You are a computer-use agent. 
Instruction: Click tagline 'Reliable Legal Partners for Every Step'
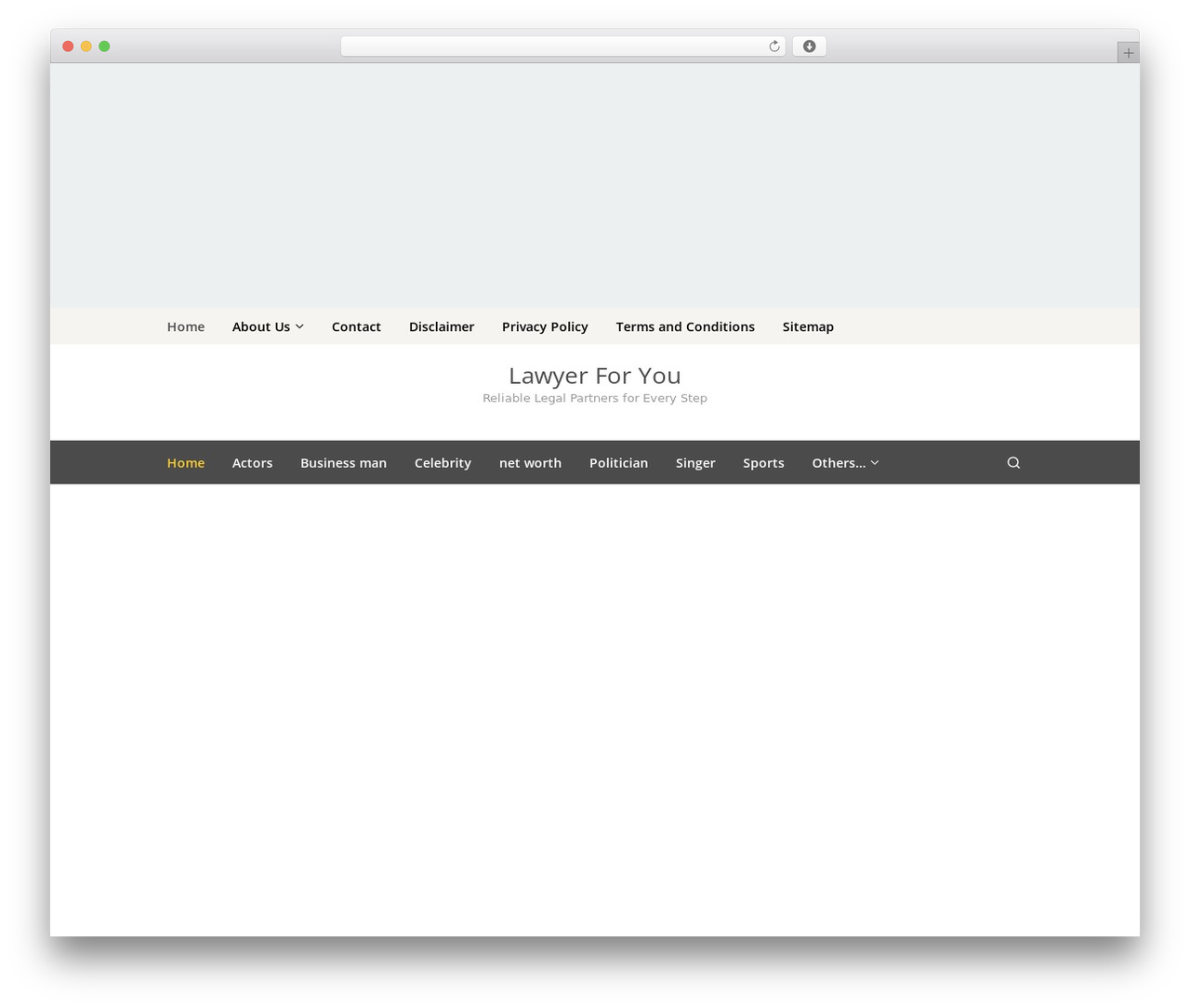(x=595, y=398)
